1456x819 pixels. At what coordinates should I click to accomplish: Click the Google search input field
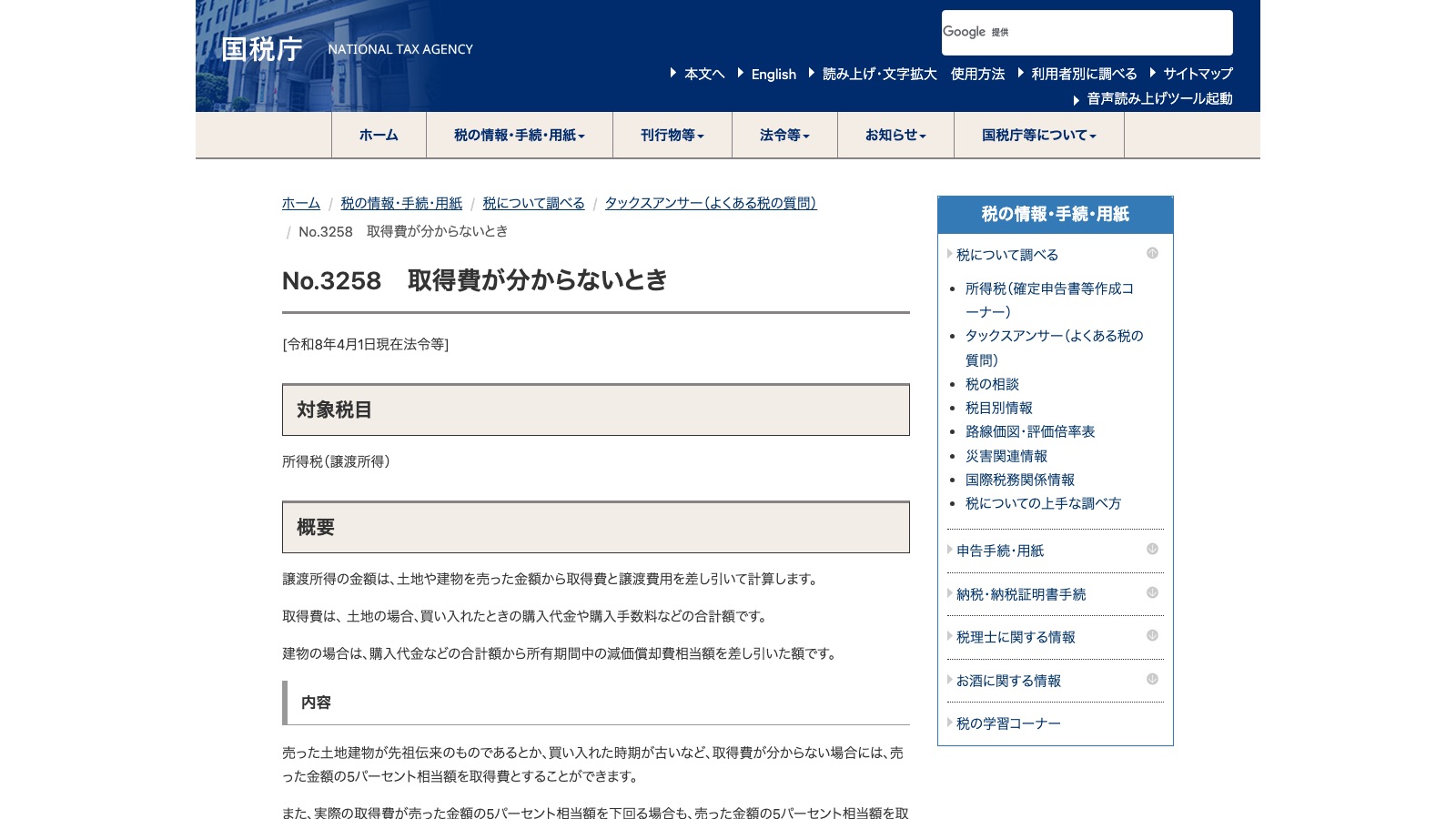click(1087, 33)
